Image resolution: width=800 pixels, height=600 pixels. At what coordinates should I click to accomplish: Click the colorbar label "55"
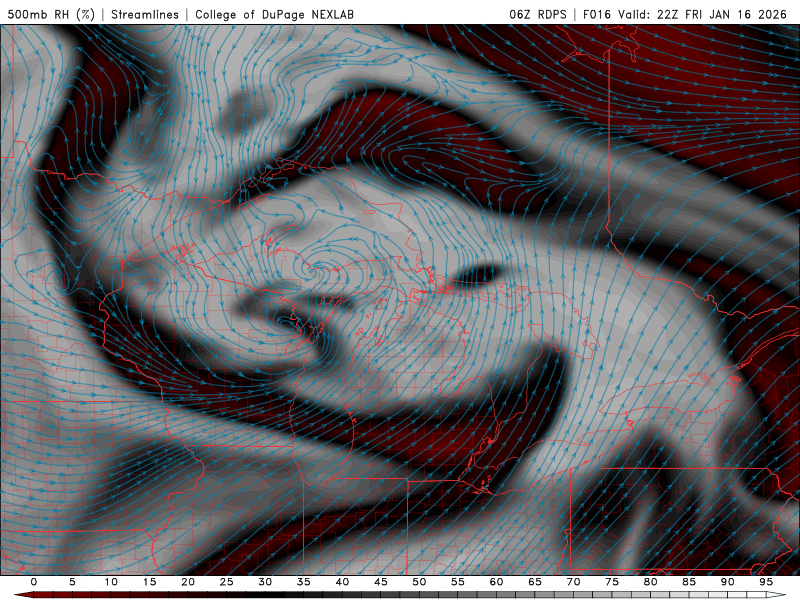[x=458, y=582]
